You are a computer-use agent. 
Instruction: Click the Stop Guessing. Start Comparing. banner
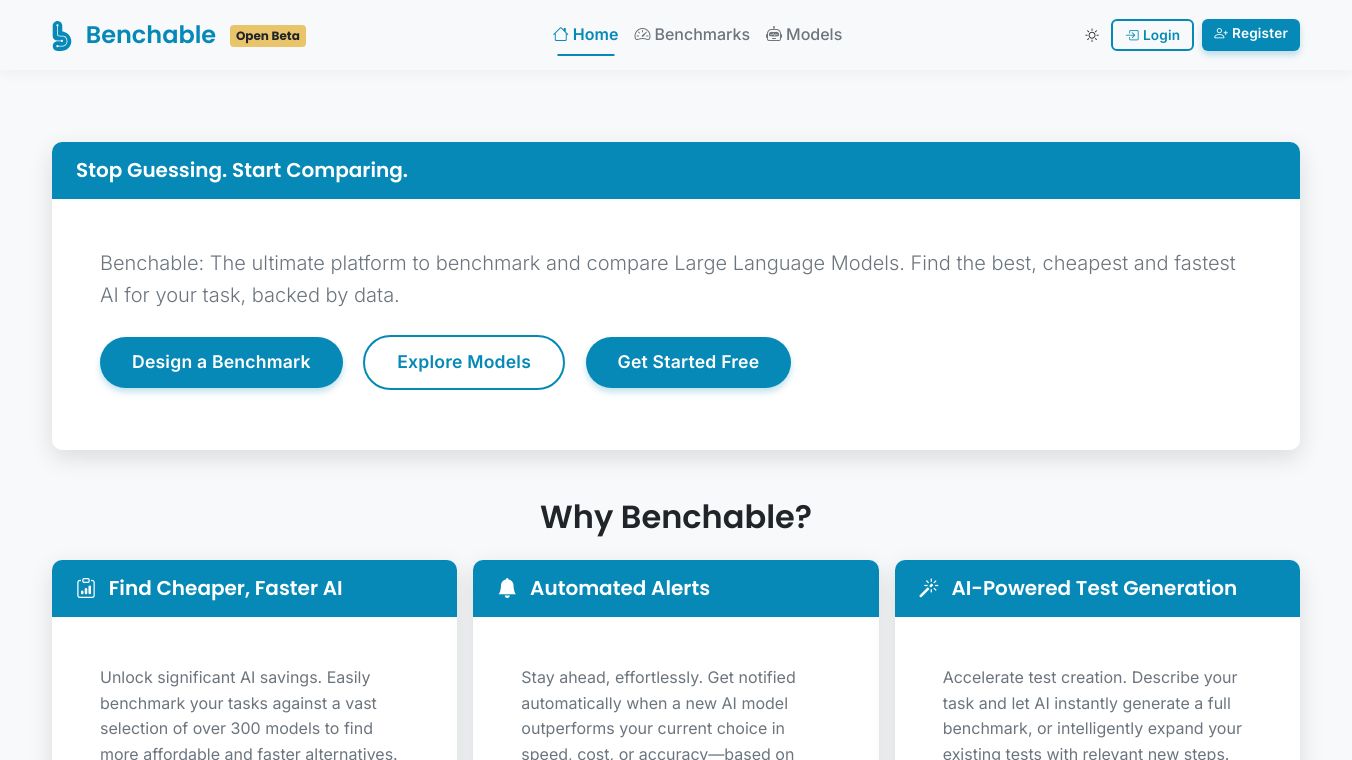(x=242, y=170)
